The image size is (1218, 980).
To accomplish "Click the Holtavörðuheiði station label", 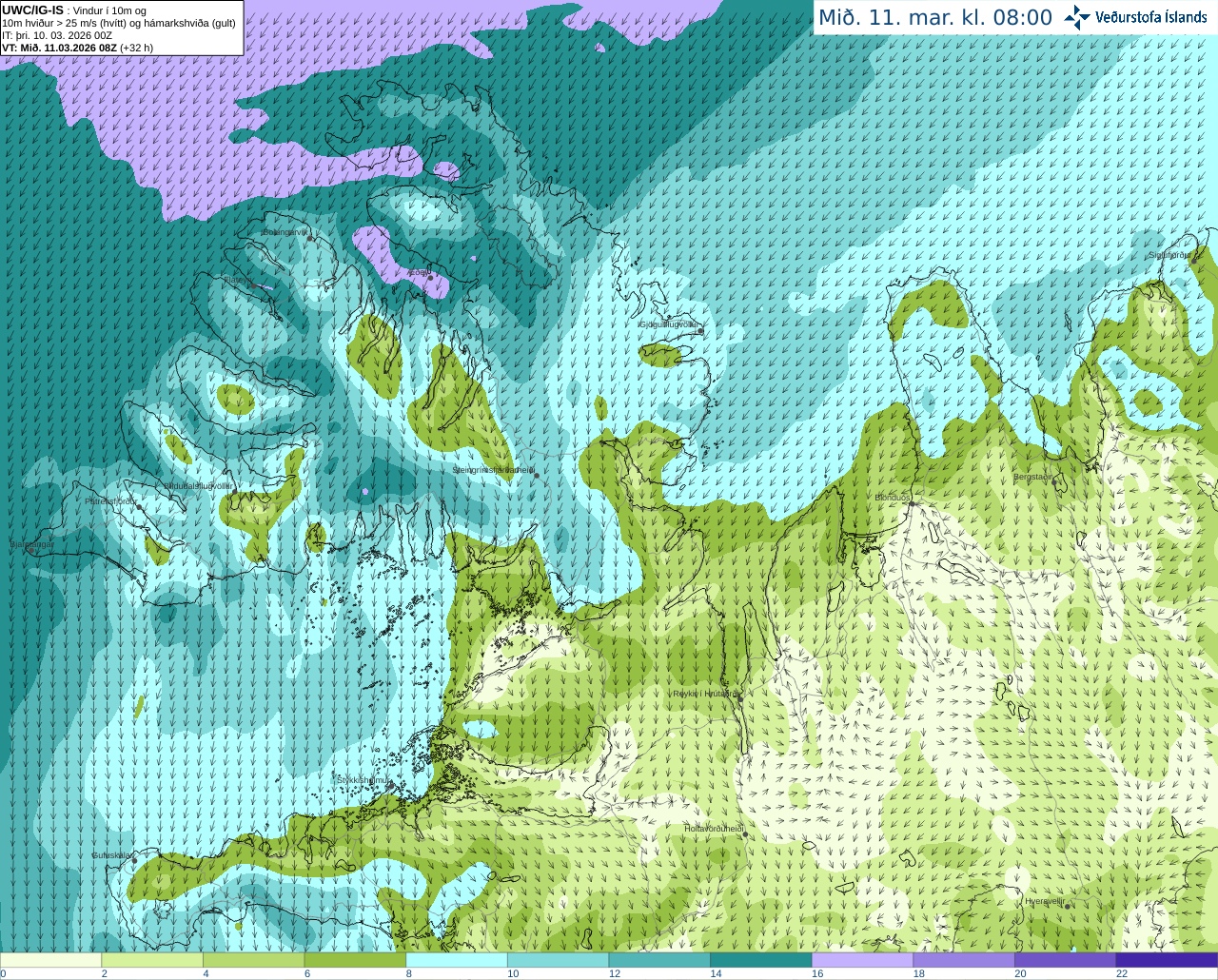I will 714,829.
